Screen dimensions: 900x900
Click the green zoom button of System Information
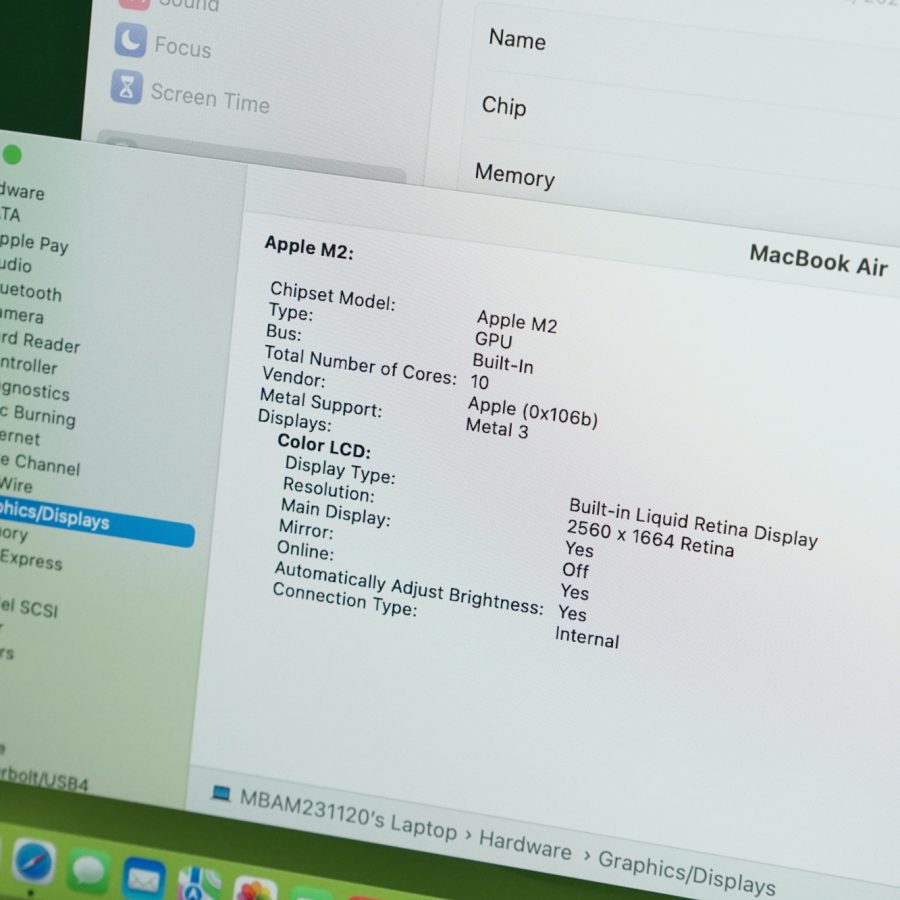(12, 154)
